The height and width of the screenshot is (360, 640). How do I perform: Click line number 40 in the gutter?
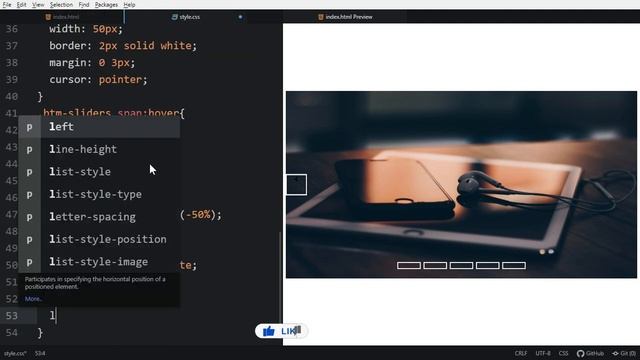pos(12,96)
